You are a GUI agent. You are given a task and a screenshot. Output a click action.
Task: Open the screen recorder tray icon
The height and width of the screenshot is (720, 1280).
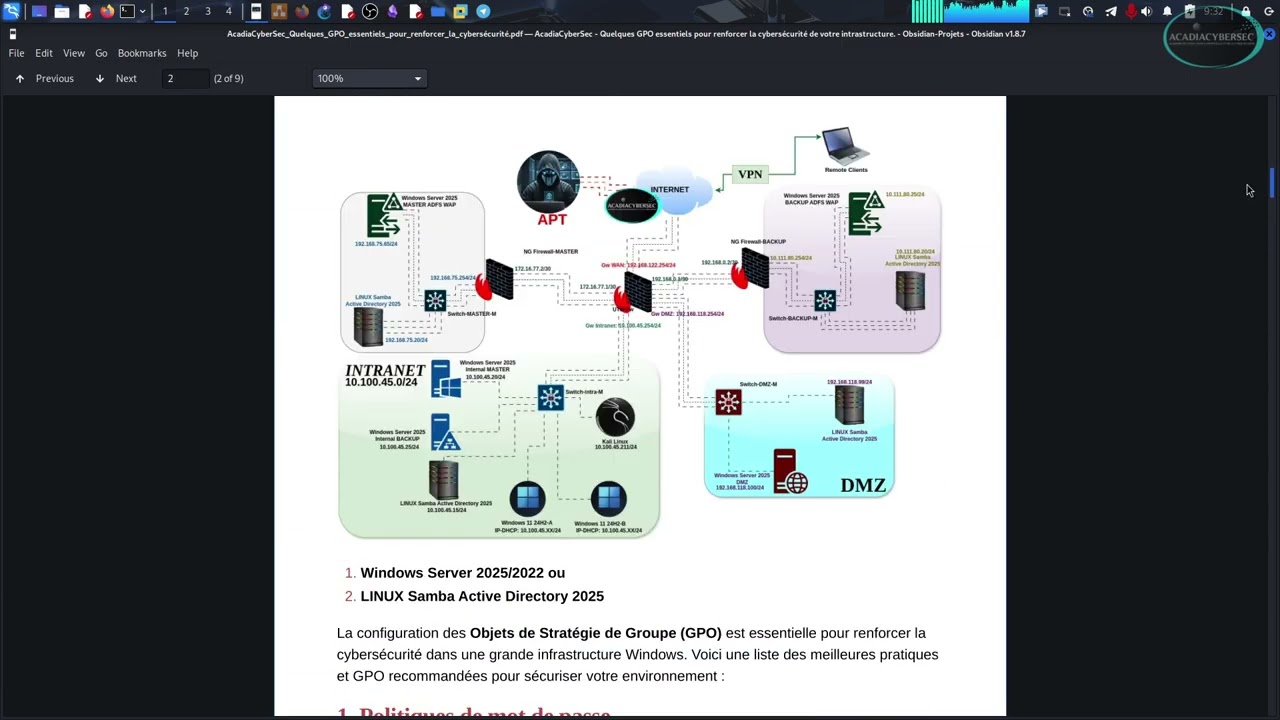pos(1041,11)
